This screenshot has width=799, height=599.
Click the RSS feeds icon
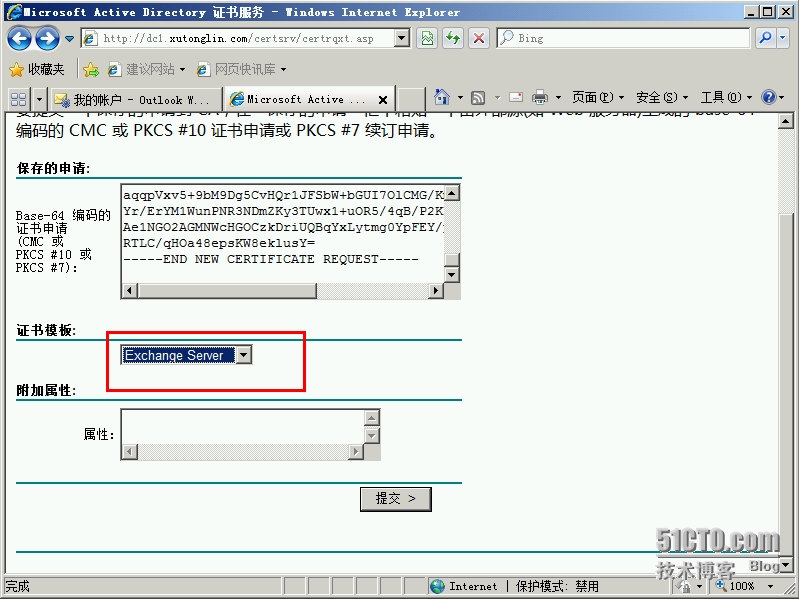tap(478, 97)
